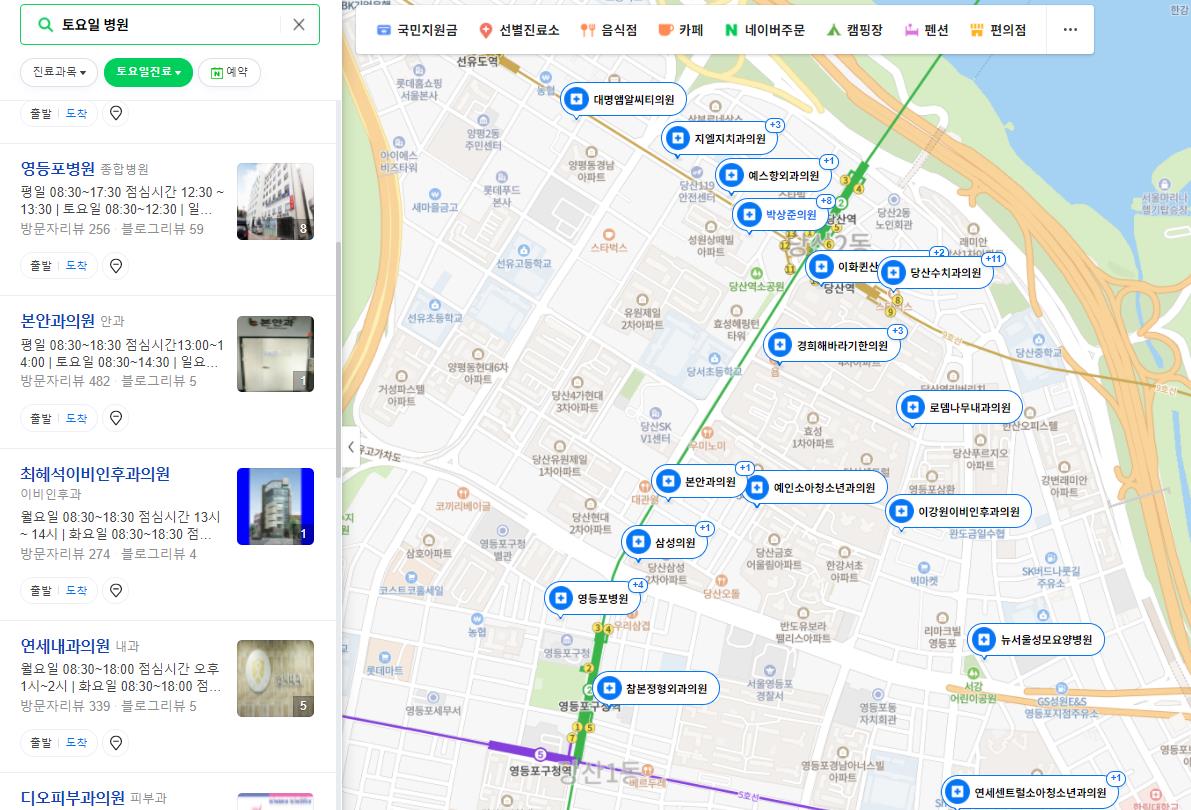Select the 삼성의원 map marker
This screenshot has height=810, width=1191.
click(665, 543)
